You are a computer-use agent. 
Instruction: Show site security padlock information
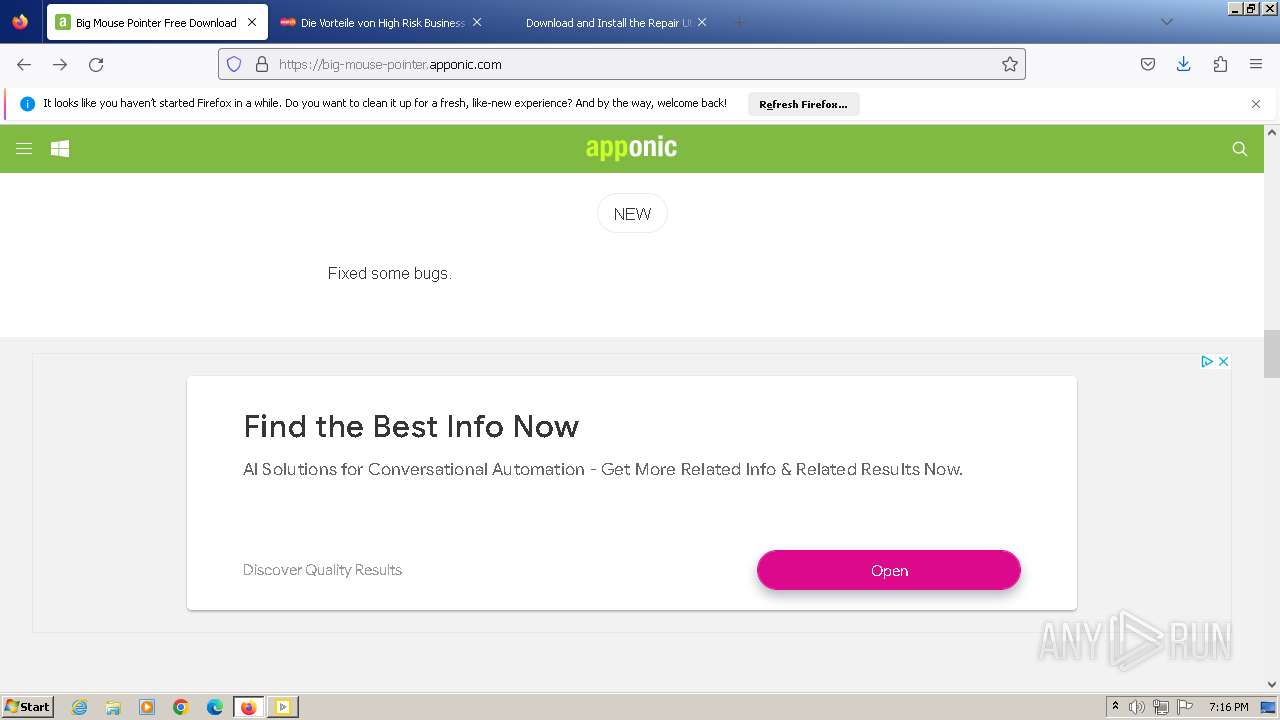(x=262, y=64)
